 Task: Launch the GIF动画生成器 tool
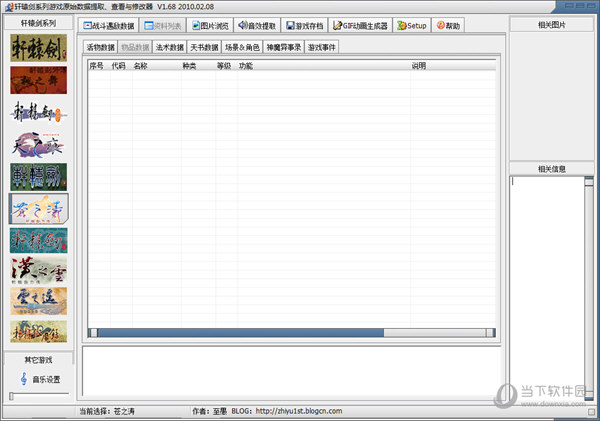click(359, 25)
